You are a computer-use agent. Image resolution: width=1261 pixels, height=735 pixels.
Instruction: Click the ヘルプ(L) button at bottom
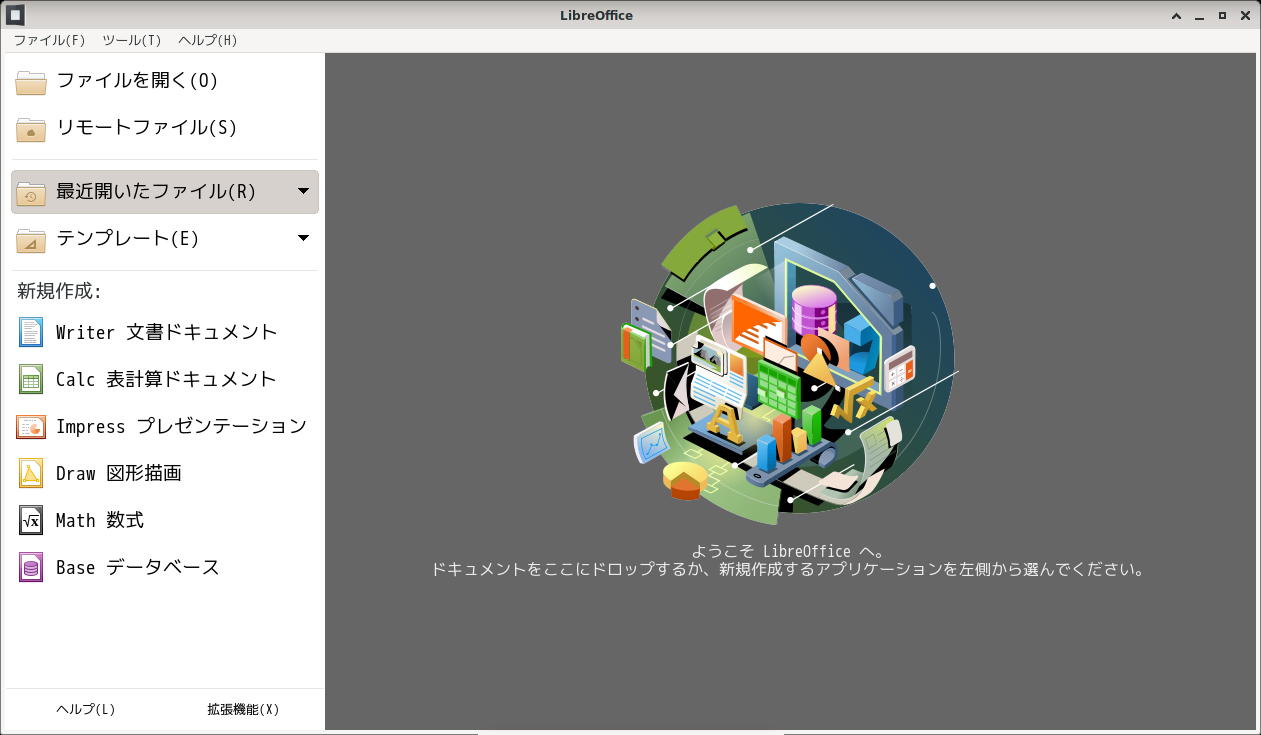tap(86, 709)
